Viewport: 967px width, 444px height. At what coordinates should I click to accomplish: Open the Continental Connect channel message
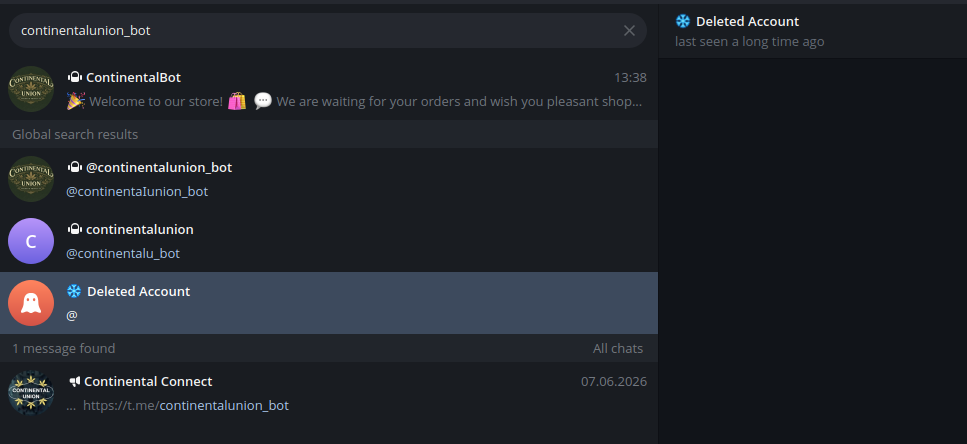[x=329, y=393]
